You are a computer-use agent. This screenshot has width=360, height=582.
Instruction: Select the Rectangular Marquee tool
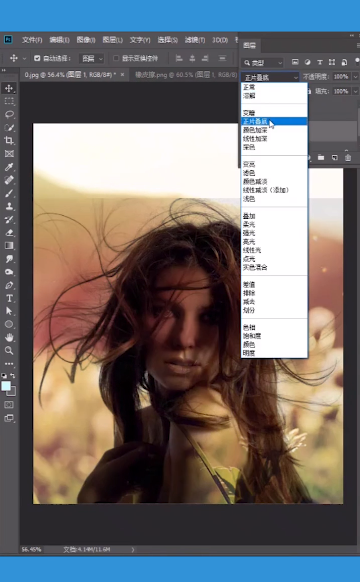click(x=9, y=101)
